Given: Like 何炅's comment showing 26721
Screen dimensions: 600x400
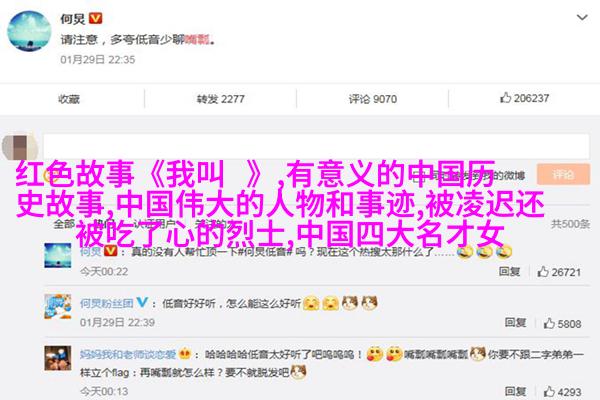Looking at the screenshot, I should pos(559,272).
